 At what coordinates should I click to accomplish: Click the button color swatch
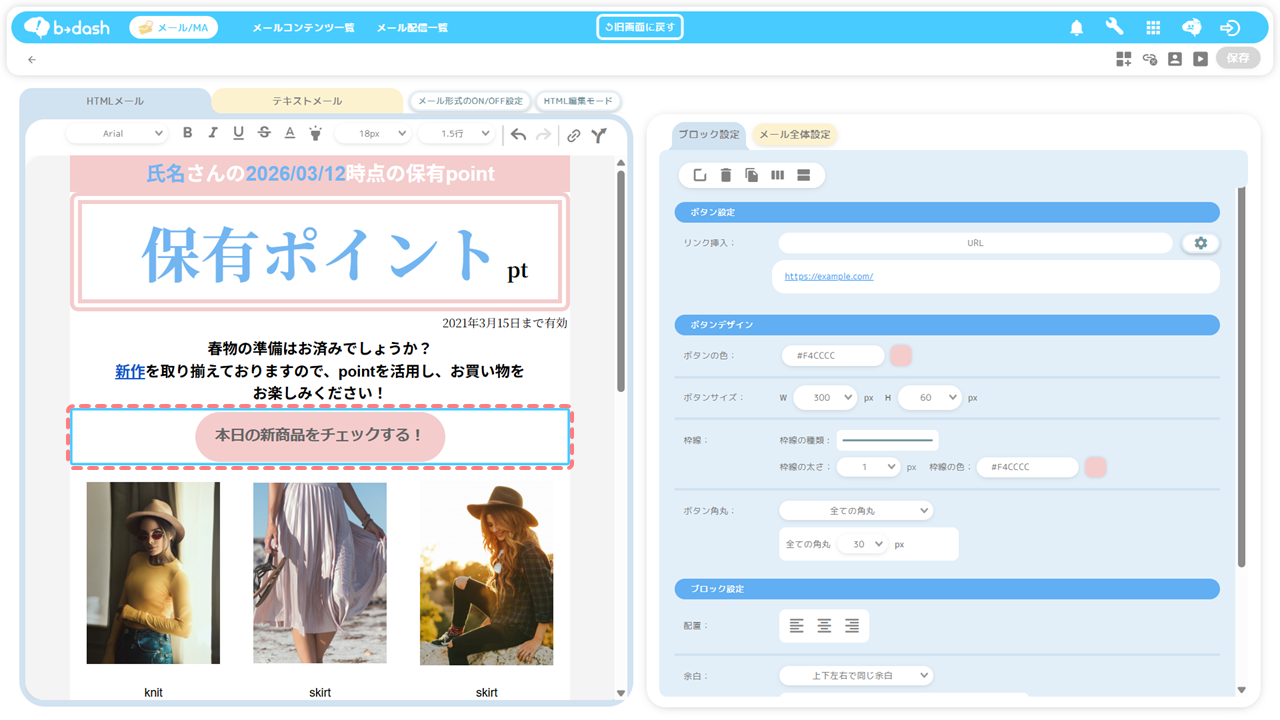coord(900,356)
